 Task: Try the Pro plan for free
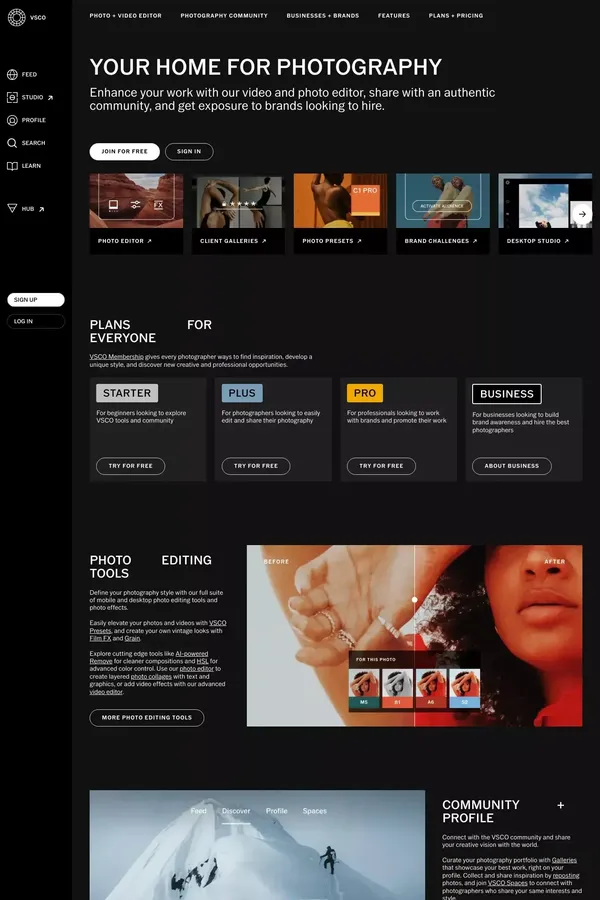pos(381,466)
